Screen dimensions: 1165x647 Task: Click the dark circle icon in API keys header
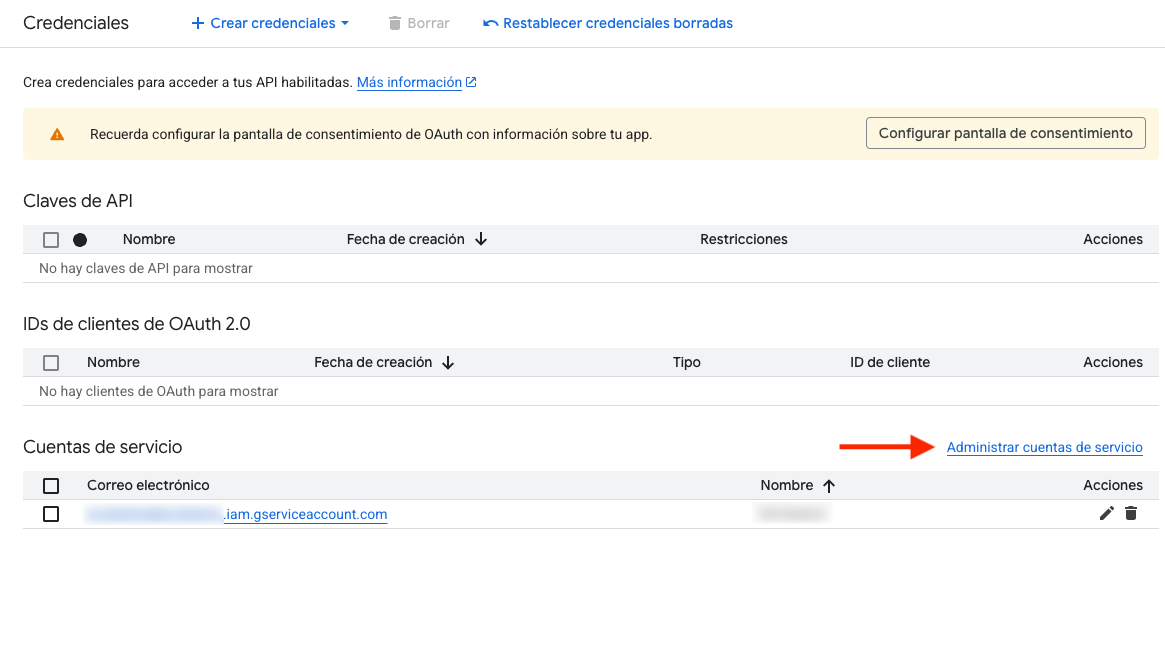click(80, 240)
